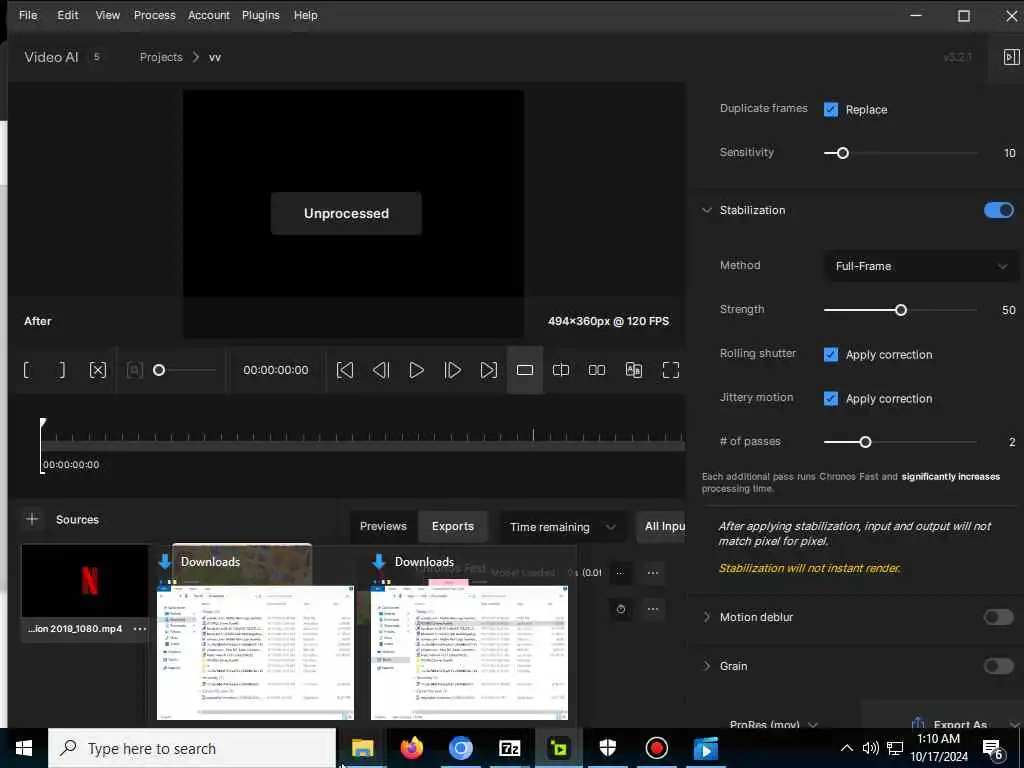Screen dimensions: 1024x768
Task: Open the All Inputs filter dropdown
Action: click(x=661, y=526)
